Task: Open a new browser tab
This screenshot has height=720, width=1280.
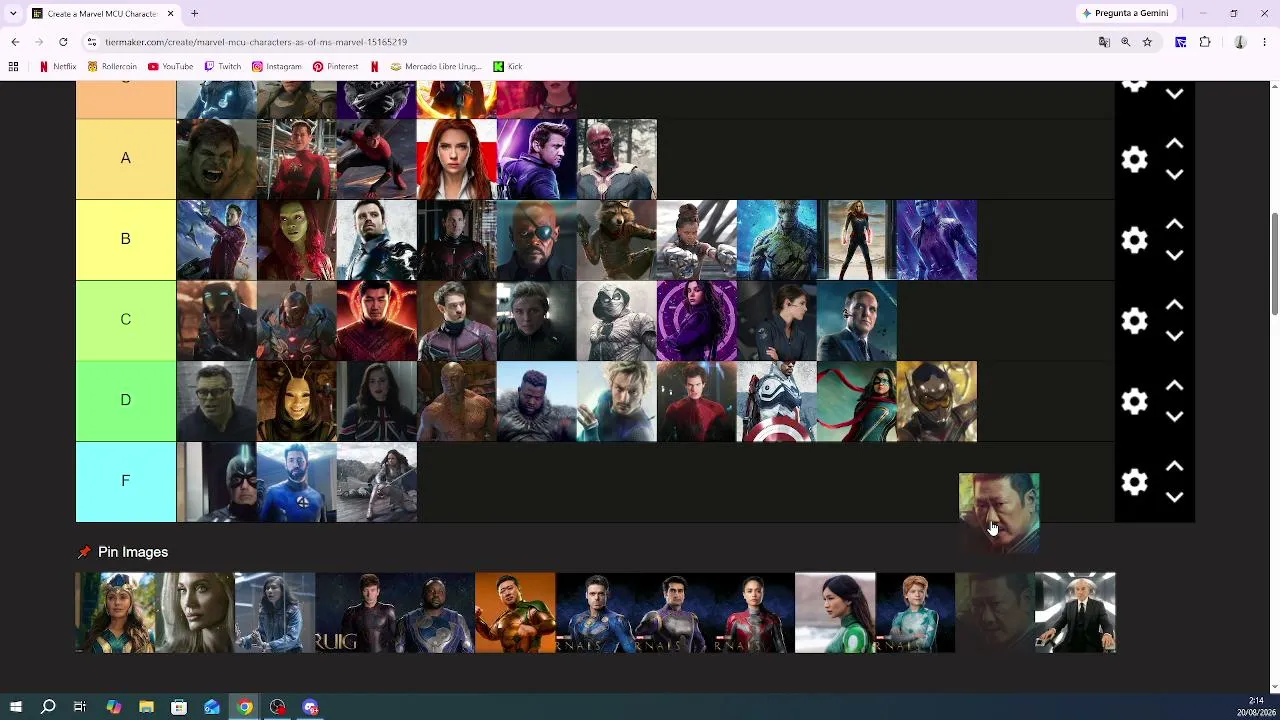Action: point(195,13)
